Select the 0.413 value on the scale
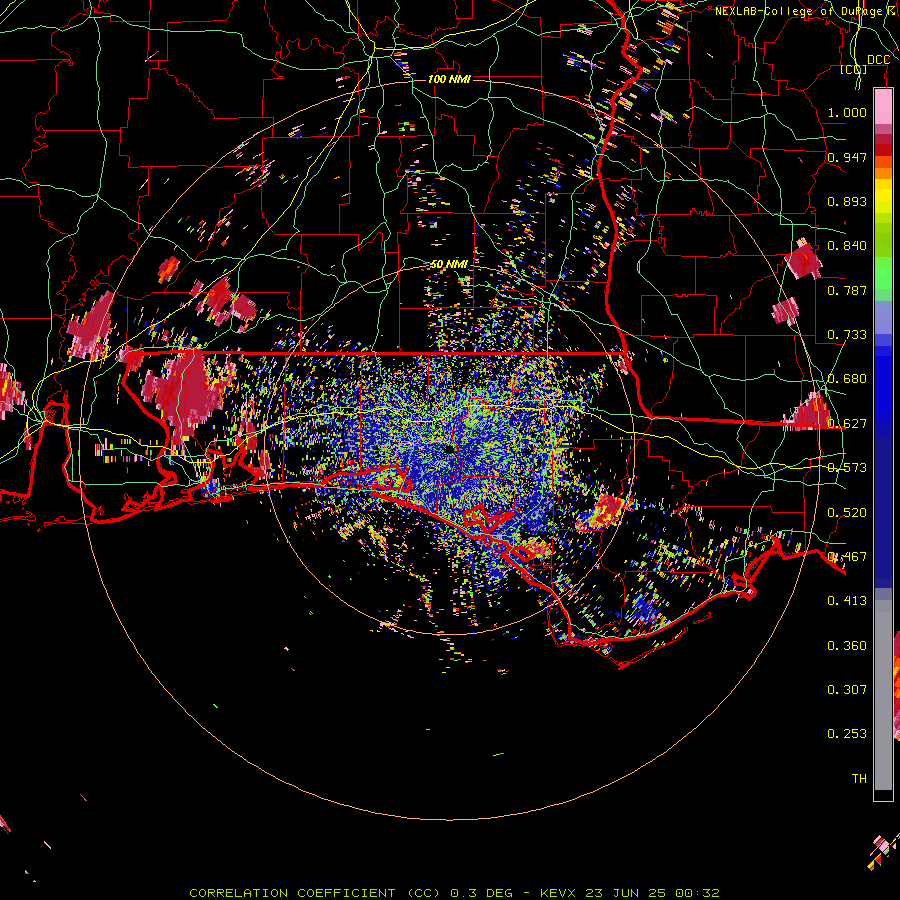The height and width of the screenshot is (900, 900). (847, 601)
